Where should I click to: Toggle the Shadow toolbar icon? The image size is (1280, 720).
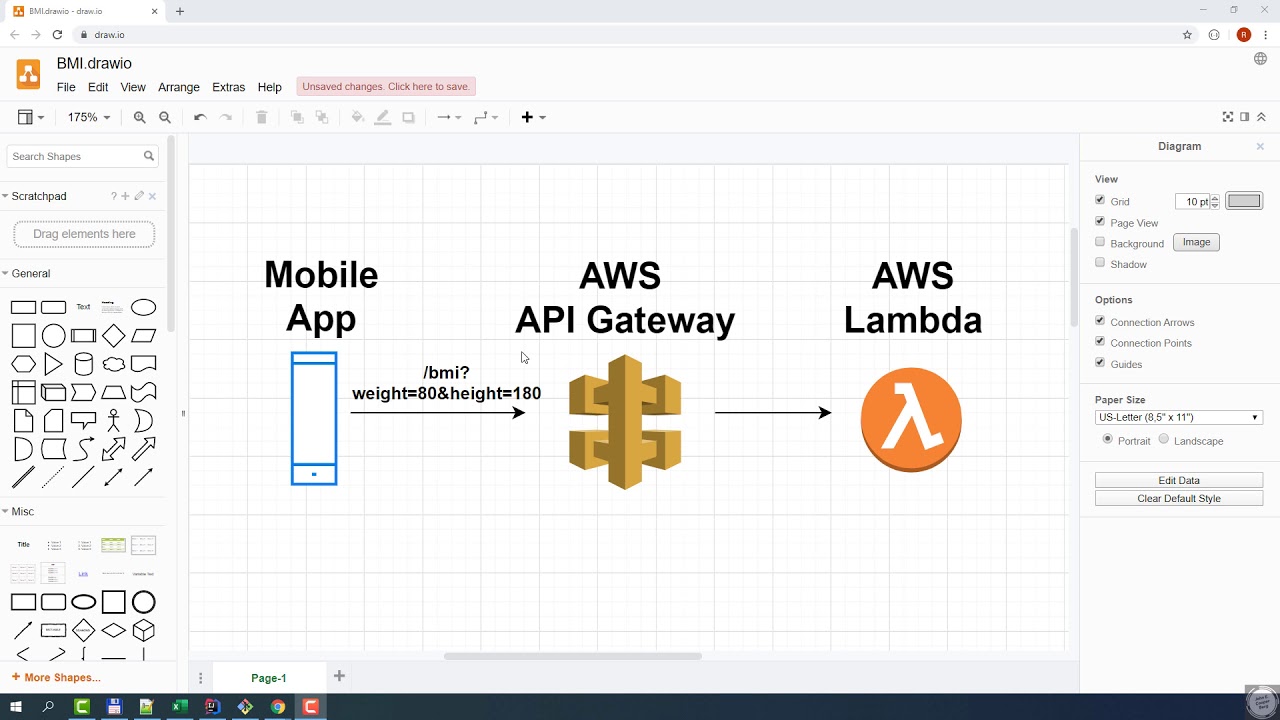pyautogui.click(x=408, y=117)
